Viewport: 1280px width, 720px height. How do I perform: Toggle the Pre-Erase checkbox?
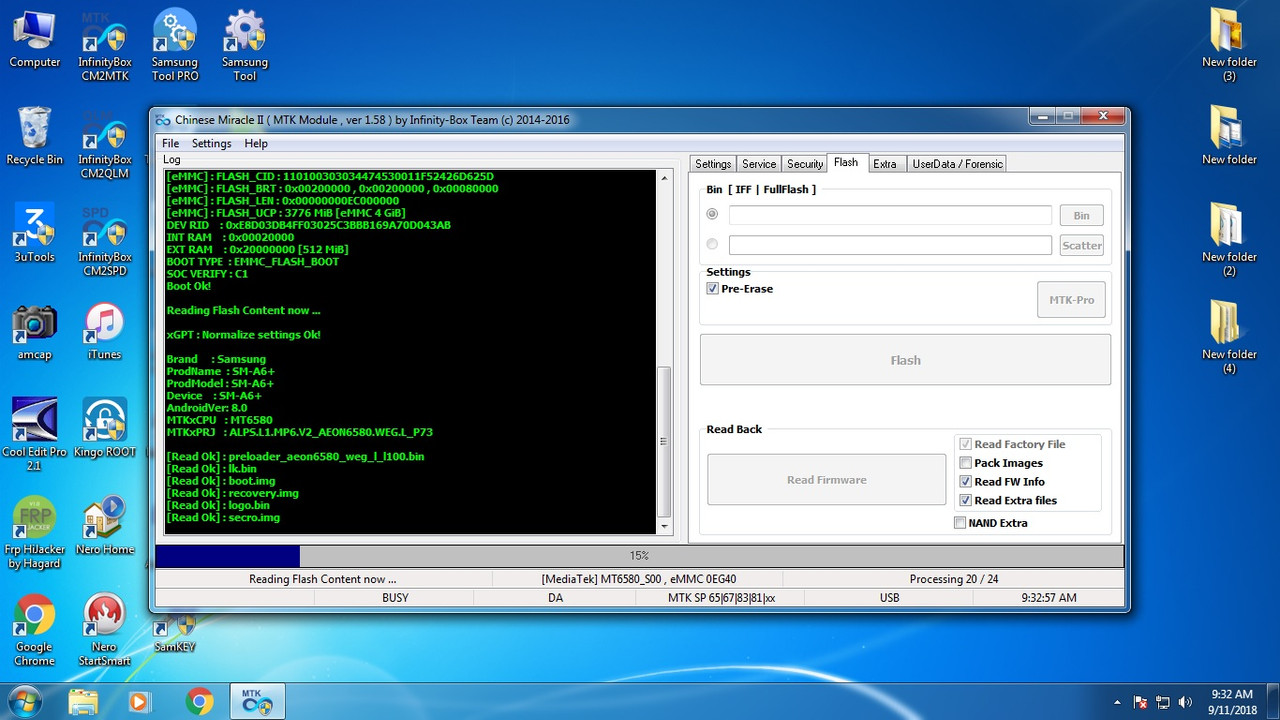(x=712, y=289)
